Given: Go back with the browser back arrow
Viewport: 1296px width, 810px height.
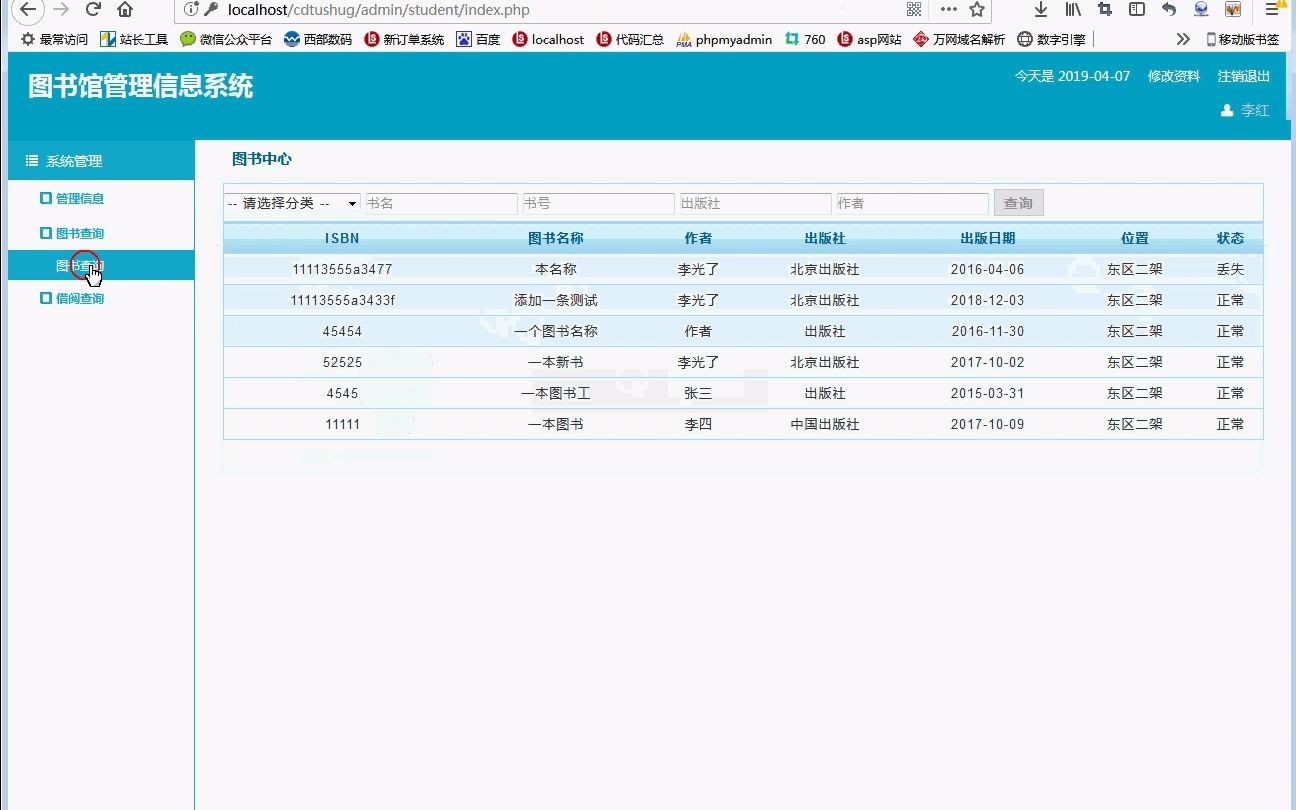Looking at the screenshot, I should point(28,9).
